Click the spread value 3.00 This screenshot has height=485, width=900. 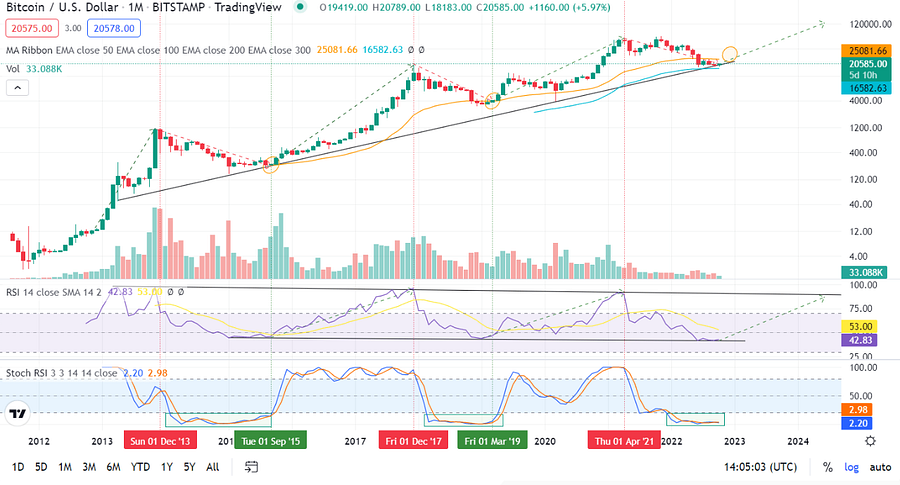coord(73,28)
